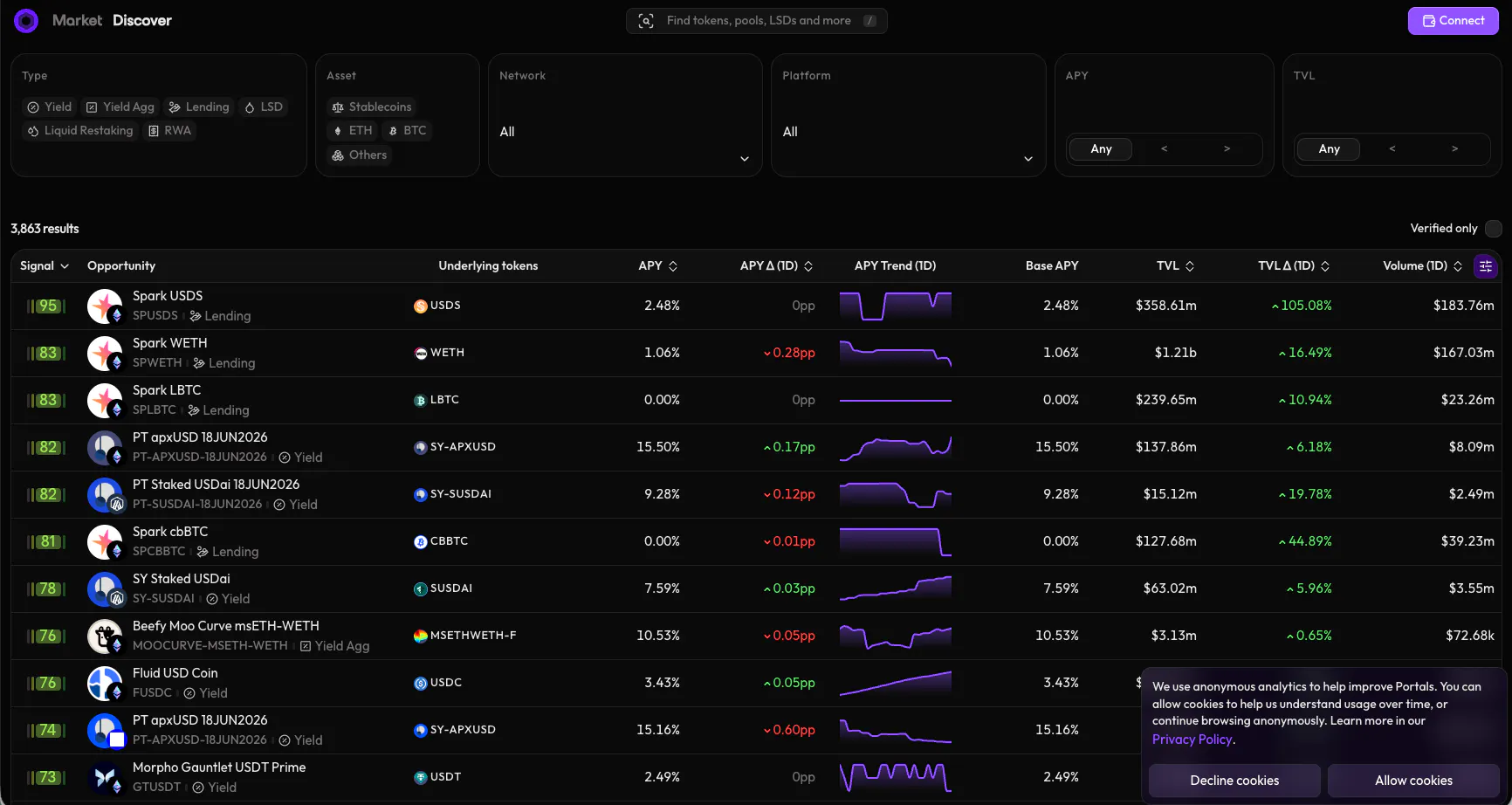Toggle the Stablecoins asset filter
The height and width of the screenshot is (805, 1512).
pos(371,107)
